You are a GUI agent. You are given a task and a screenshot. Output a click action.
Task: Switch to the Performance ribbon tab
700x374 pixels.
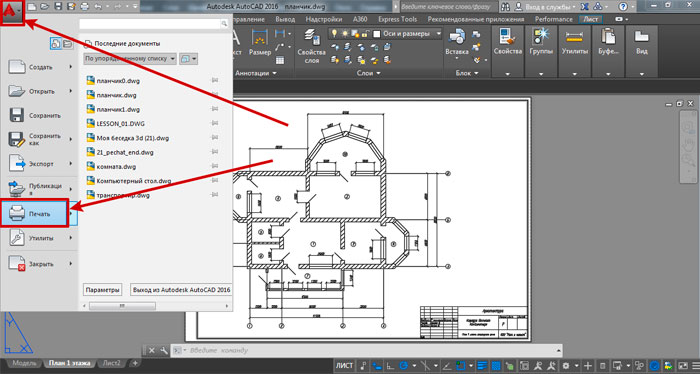553,19
